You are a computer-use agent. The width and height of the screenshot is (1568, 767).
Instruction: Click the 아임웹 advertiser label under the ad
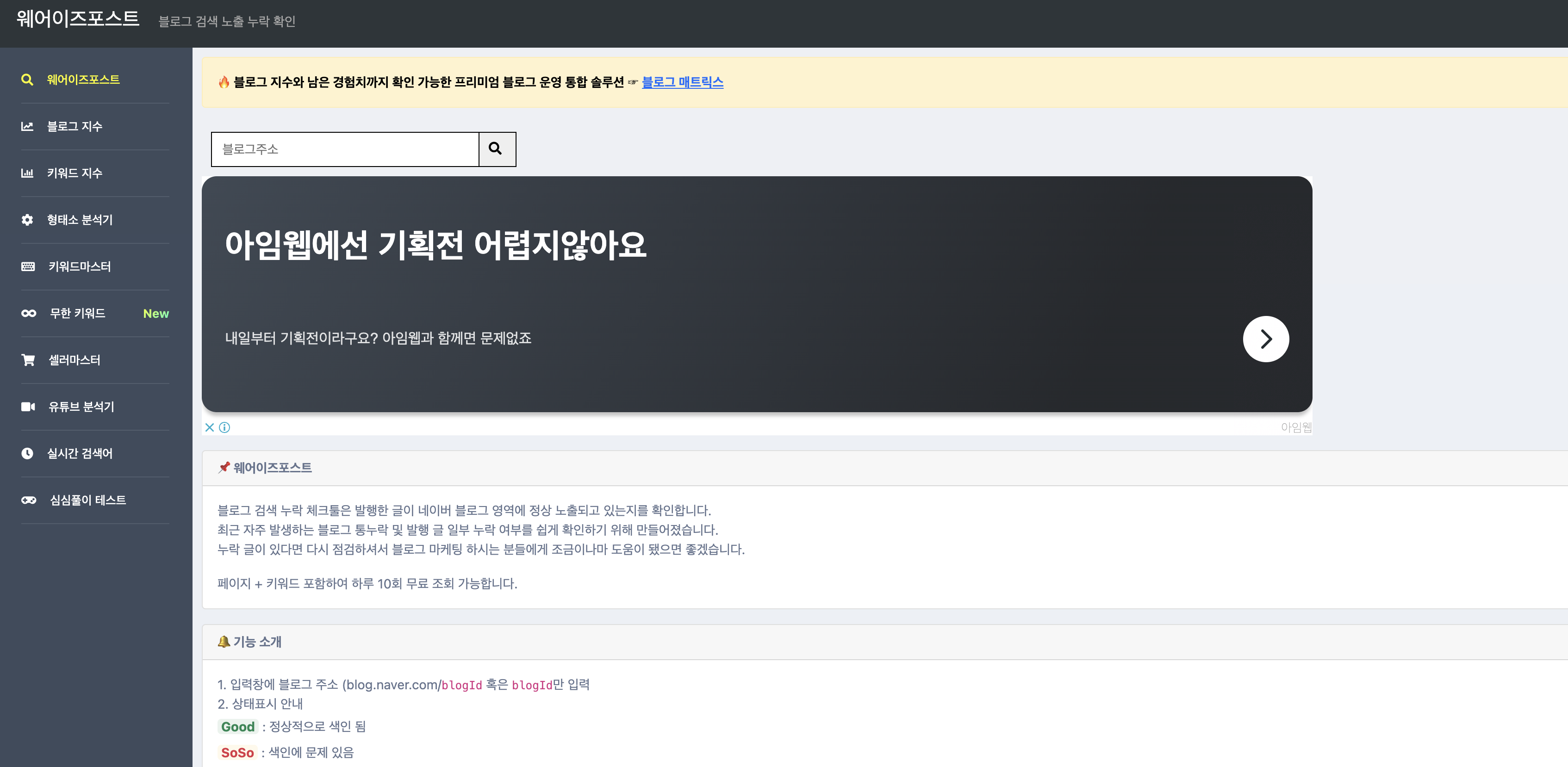pyautogui.click(x=1296, y=427)
